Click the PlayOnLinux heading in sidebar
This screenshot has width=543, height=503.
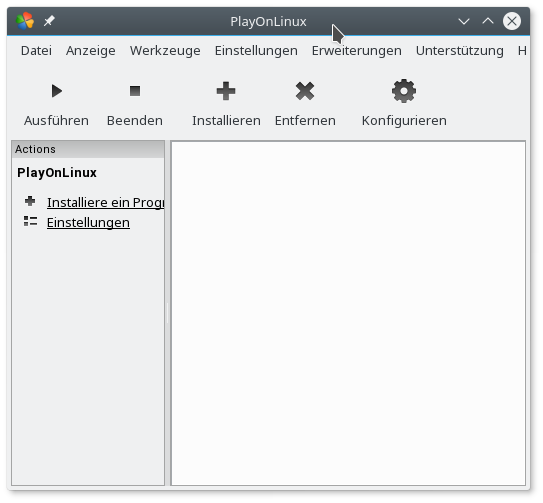(57, 173)
